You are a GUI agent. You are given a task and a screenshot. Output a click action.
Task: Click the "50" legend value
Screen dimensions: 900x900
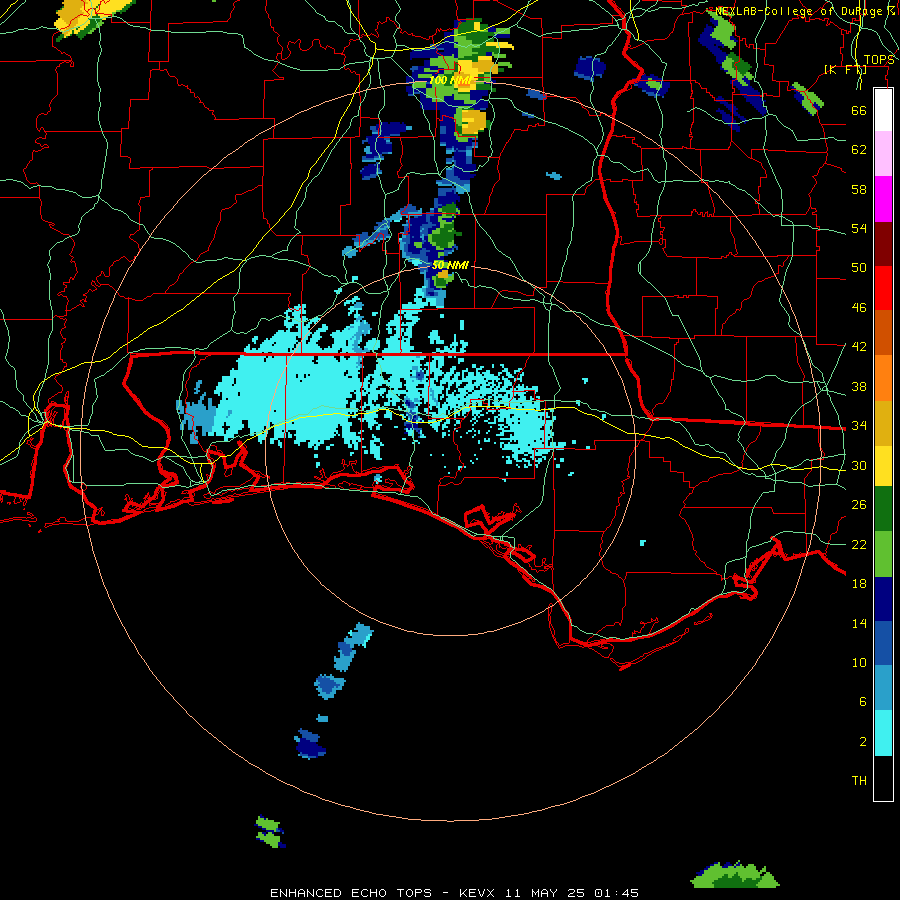pyautogui.click(x=859, y=267)
